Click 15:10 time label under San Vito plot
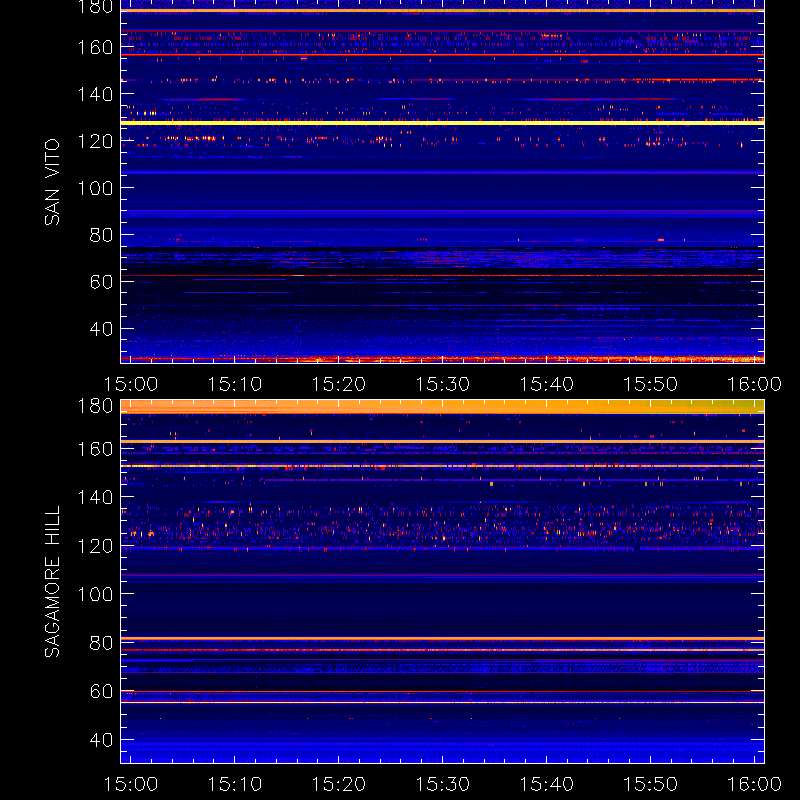Image resolution: width=800 pixels, height=800 pixels. 235,384
